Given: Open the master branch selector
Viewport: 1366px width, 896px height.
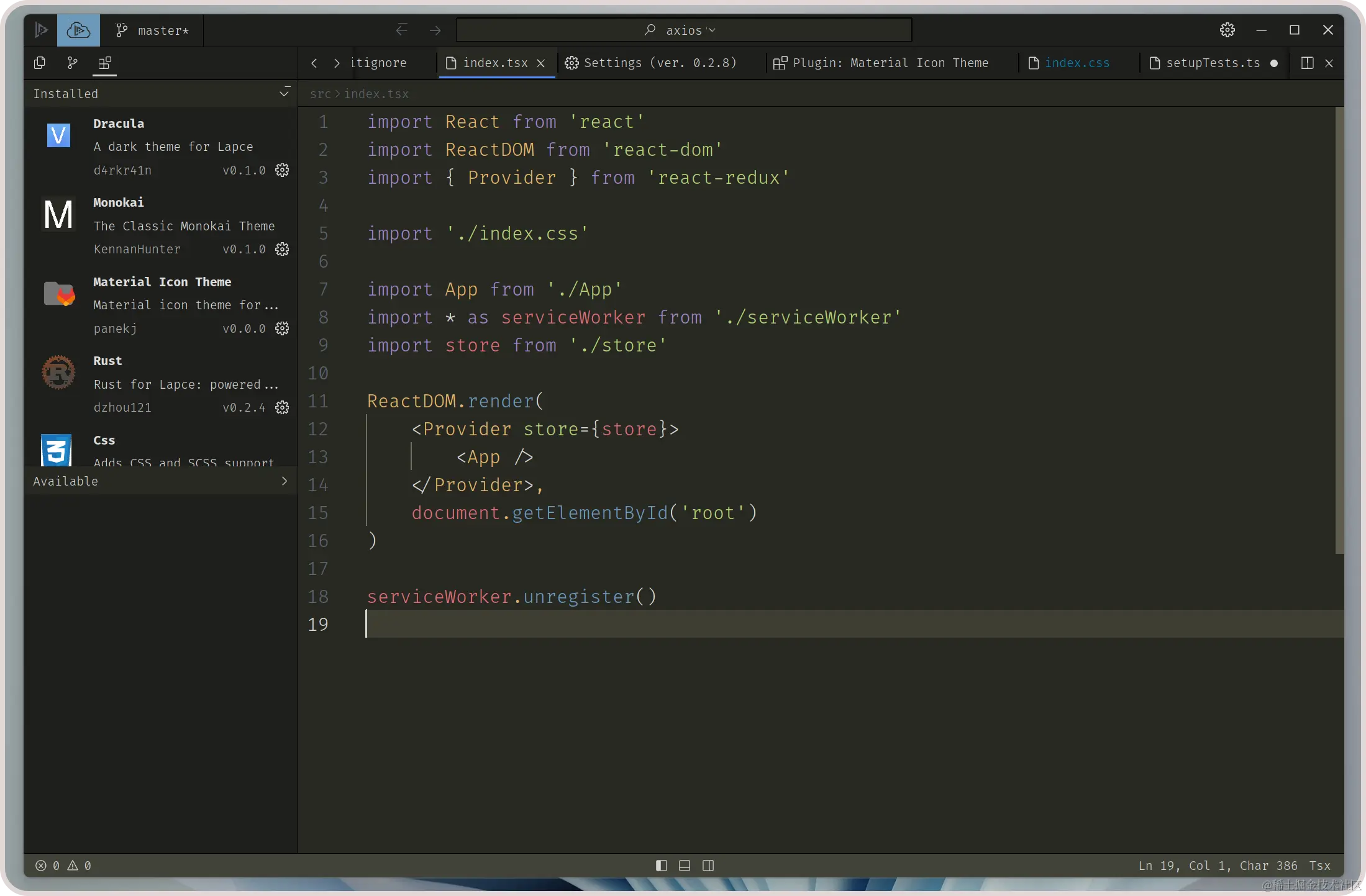Looking at the screenshot, I should point(152,30).
